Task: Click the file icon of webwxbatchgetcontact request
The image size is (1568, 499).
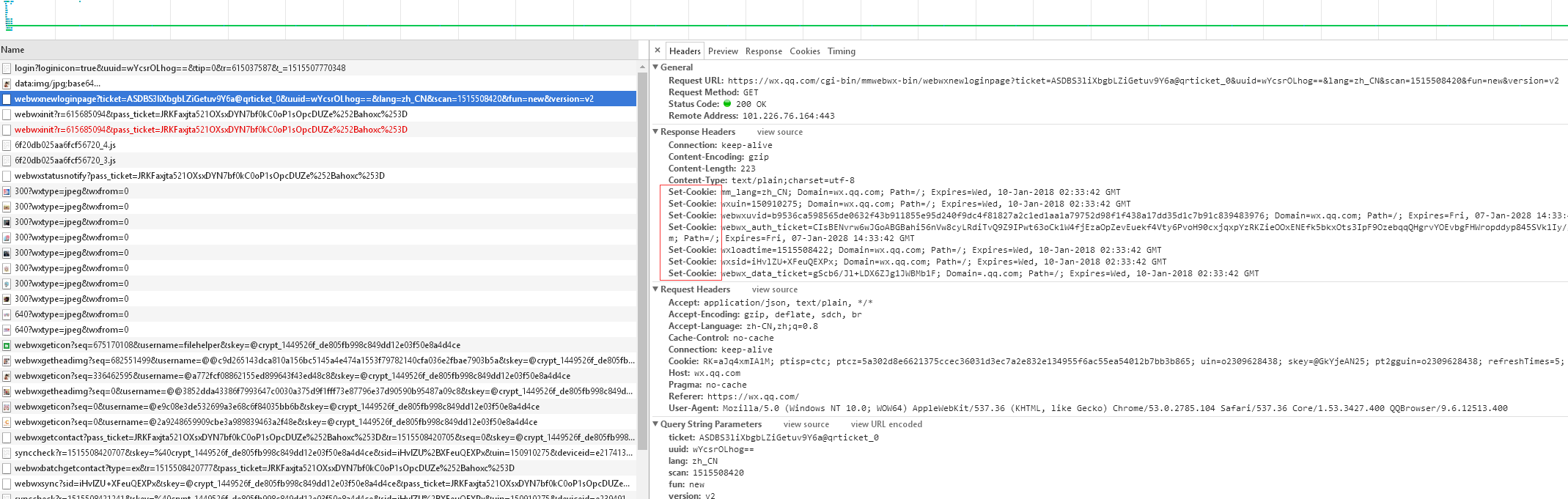Action: 7,468
